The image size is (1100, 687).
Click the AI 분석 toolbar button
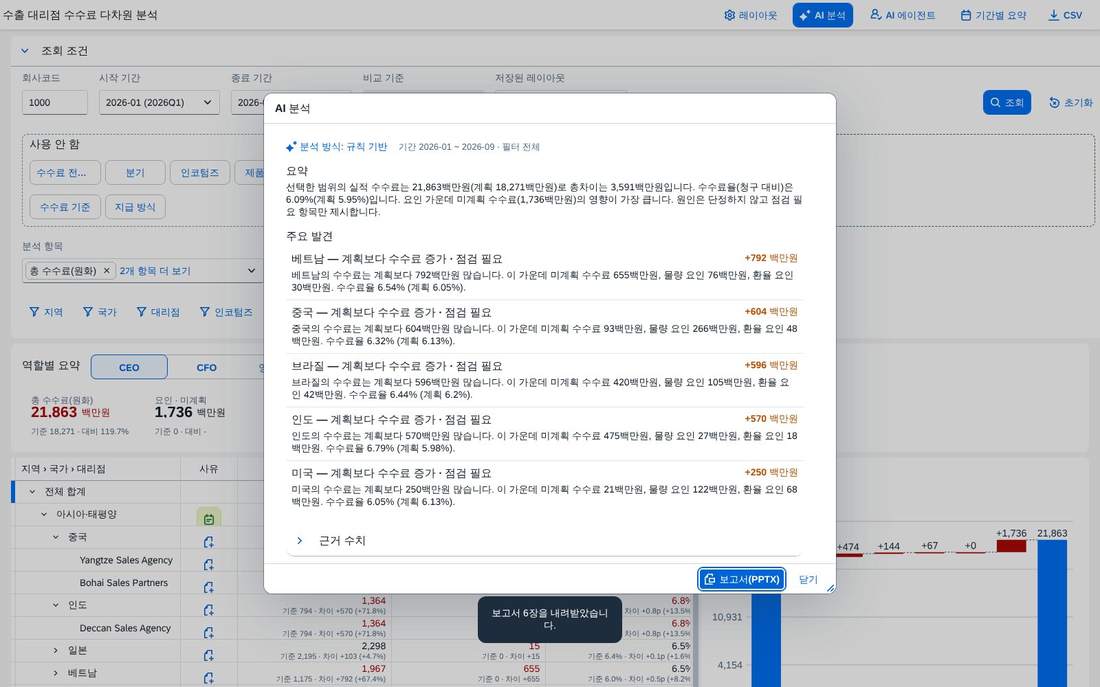tap(822, 15)
